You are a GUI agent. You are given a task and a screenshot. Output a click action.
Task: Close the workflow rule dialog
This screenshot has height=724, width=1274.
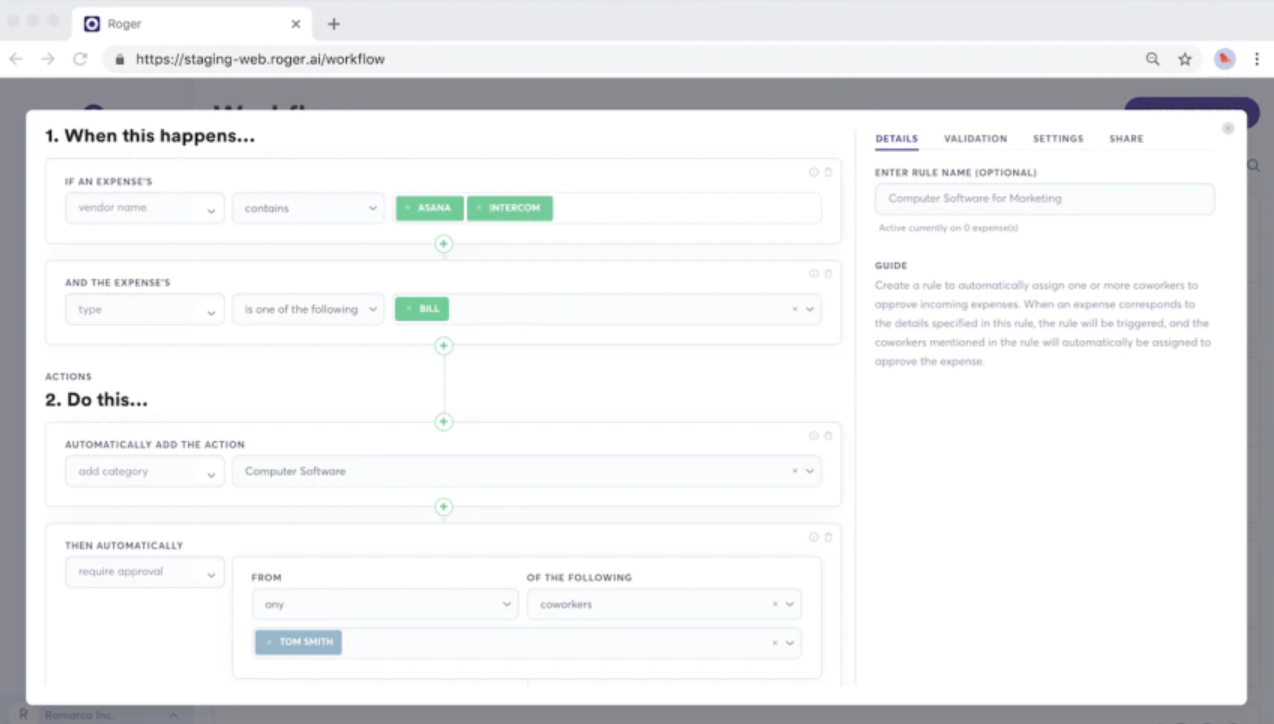tap(1228, 128)
